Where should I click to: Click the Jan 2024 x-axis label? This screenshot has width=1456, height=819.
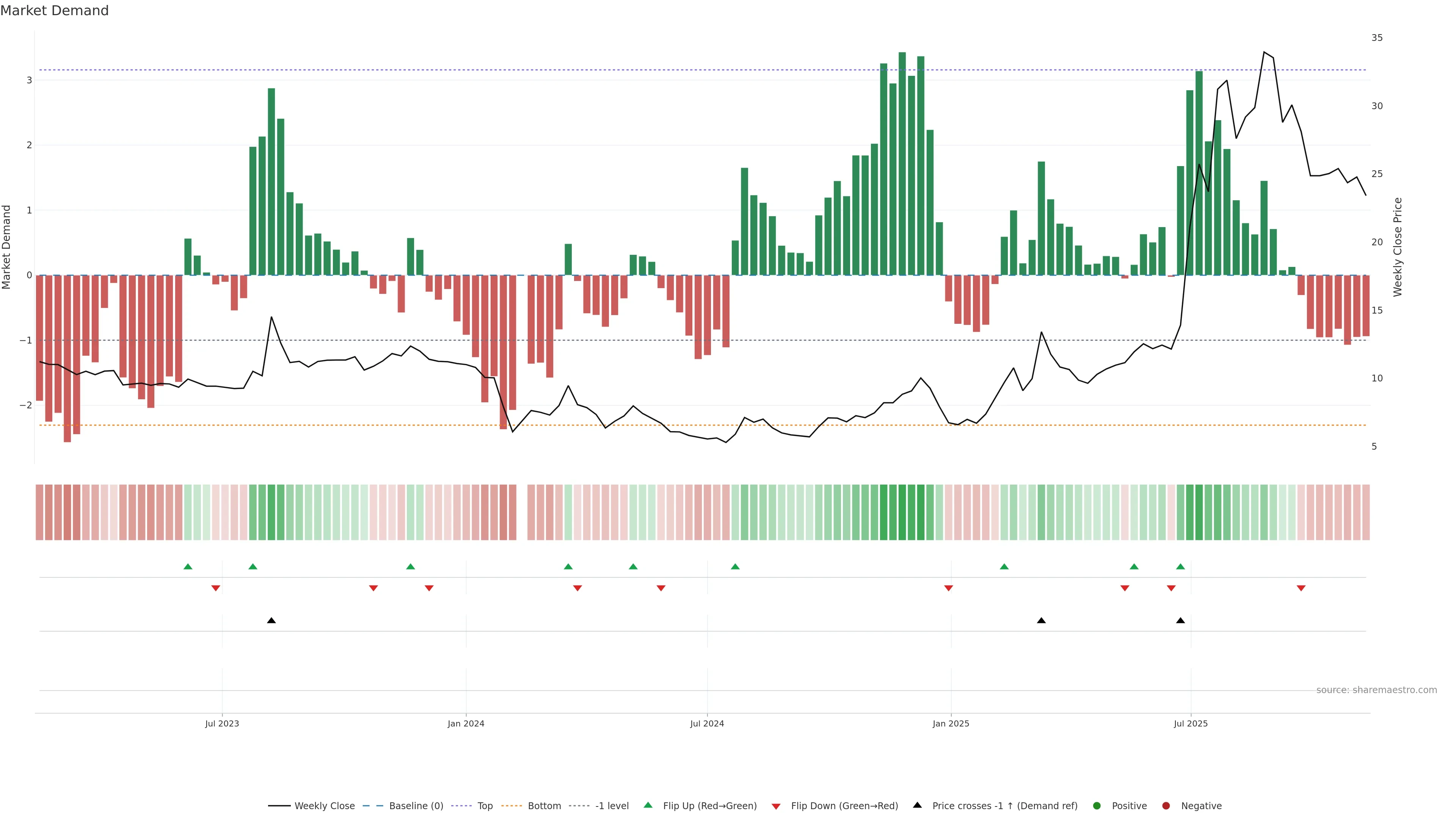click(466, 723)
